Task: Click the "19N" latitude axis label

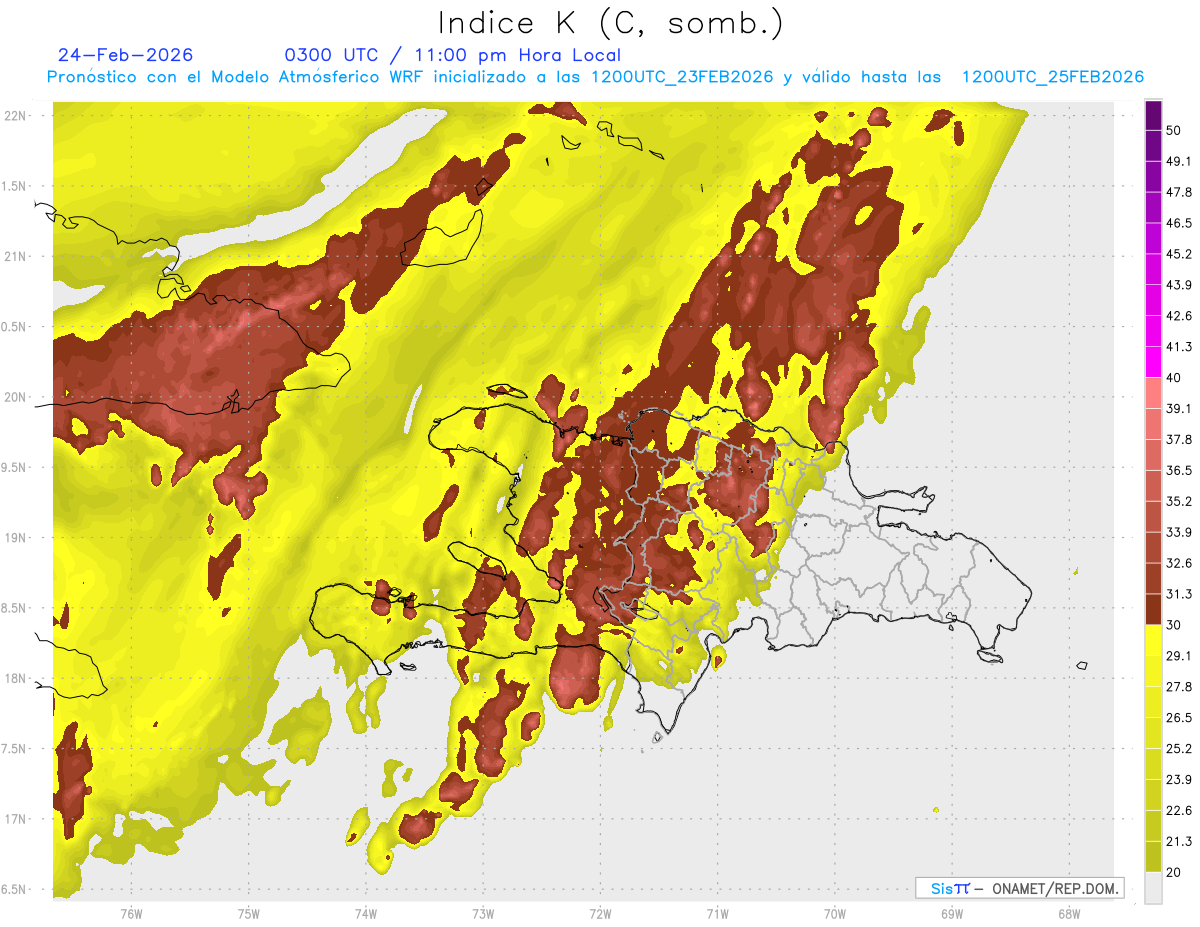Action: point(15,538)
